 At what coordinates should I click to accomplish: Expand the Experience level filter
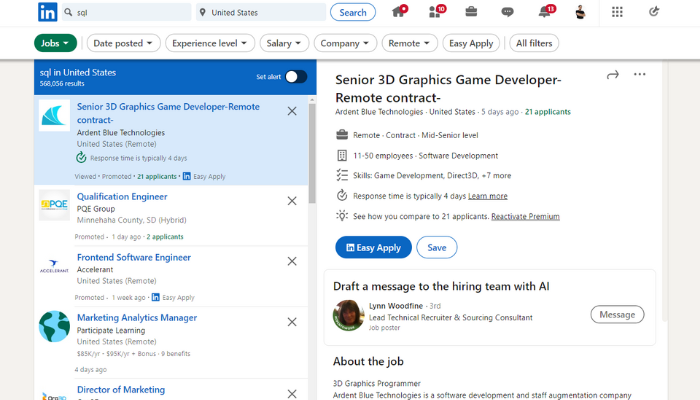coord(210,43)
